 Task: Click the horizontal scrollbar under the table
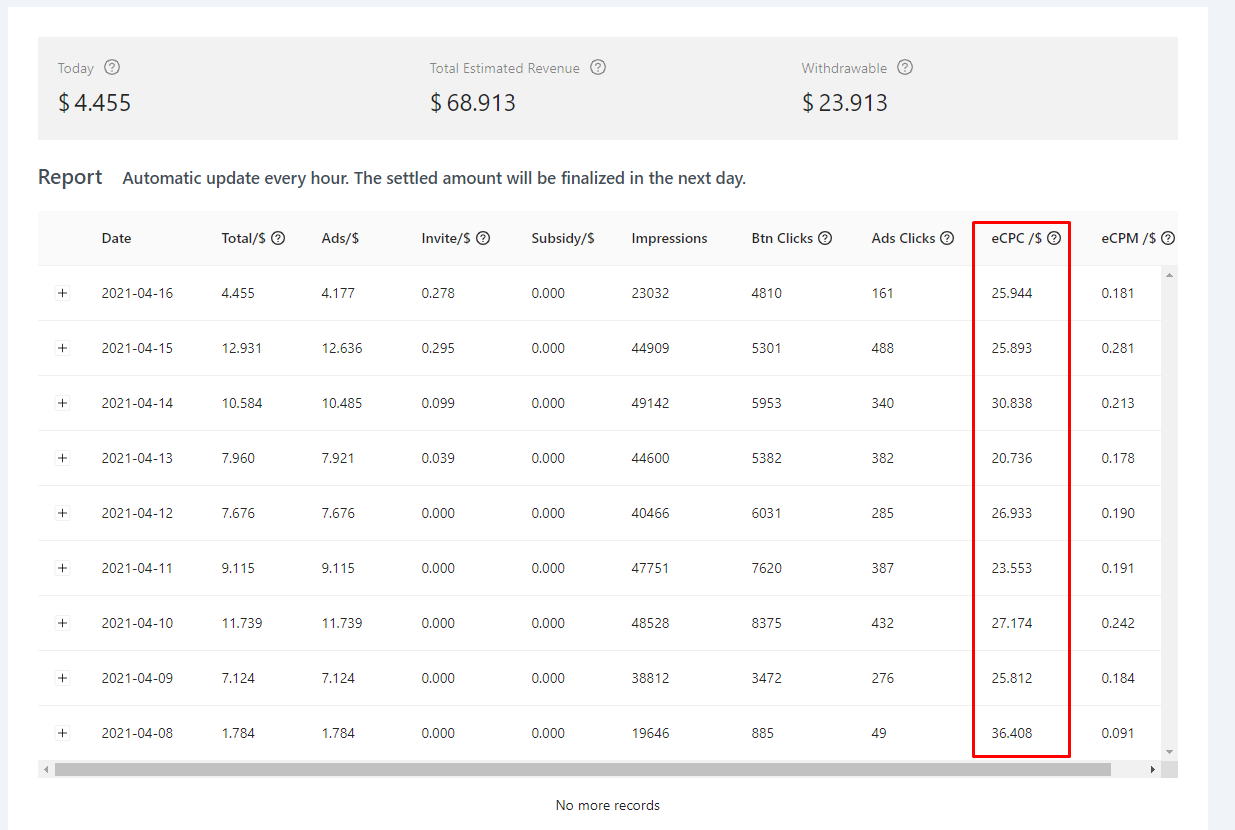(x=582, y=770)
